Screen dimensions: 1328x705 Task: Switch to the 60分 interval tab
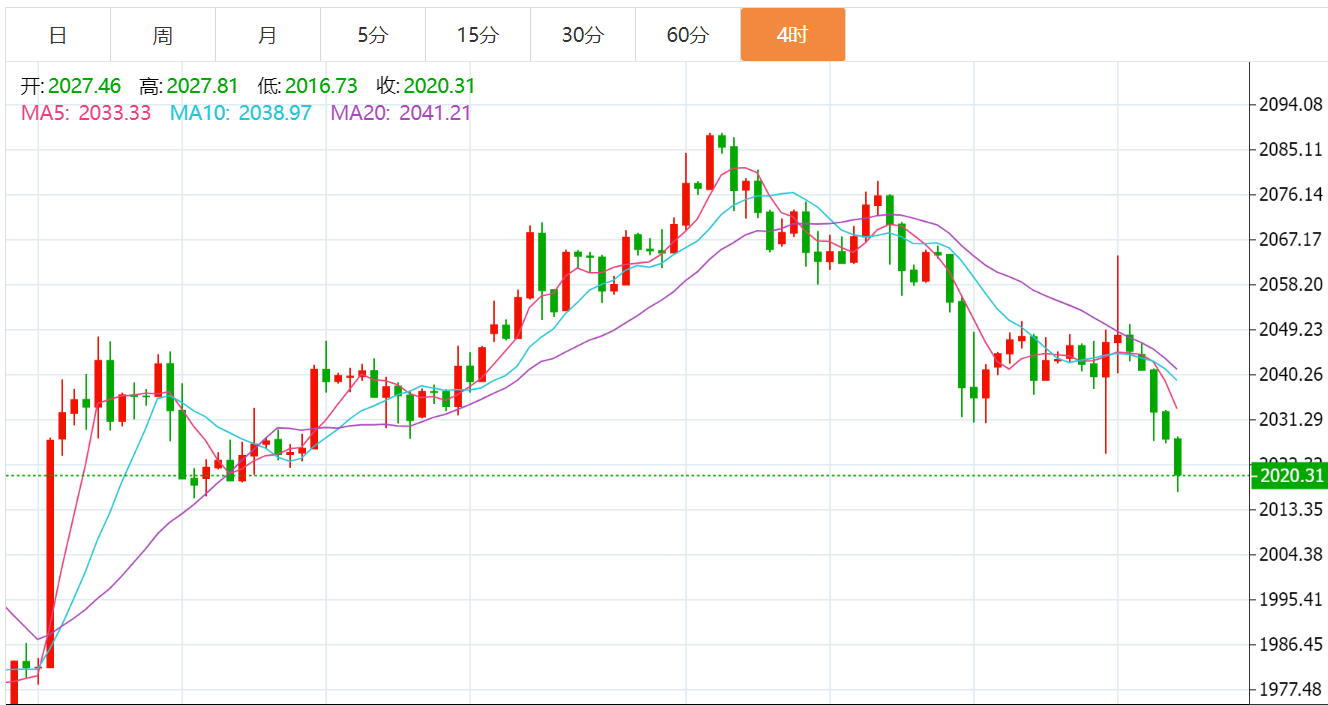[x=688, y=36]
